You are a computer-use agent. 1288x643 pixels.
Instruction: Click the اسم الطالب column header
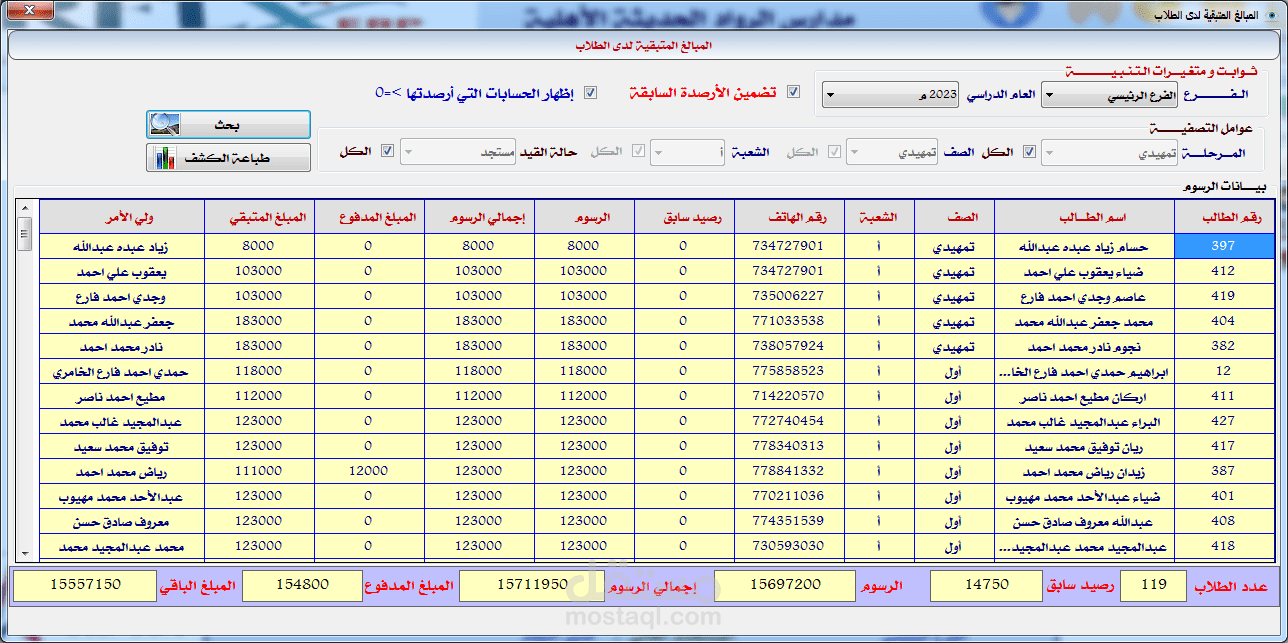click(x=1084, y=217)
